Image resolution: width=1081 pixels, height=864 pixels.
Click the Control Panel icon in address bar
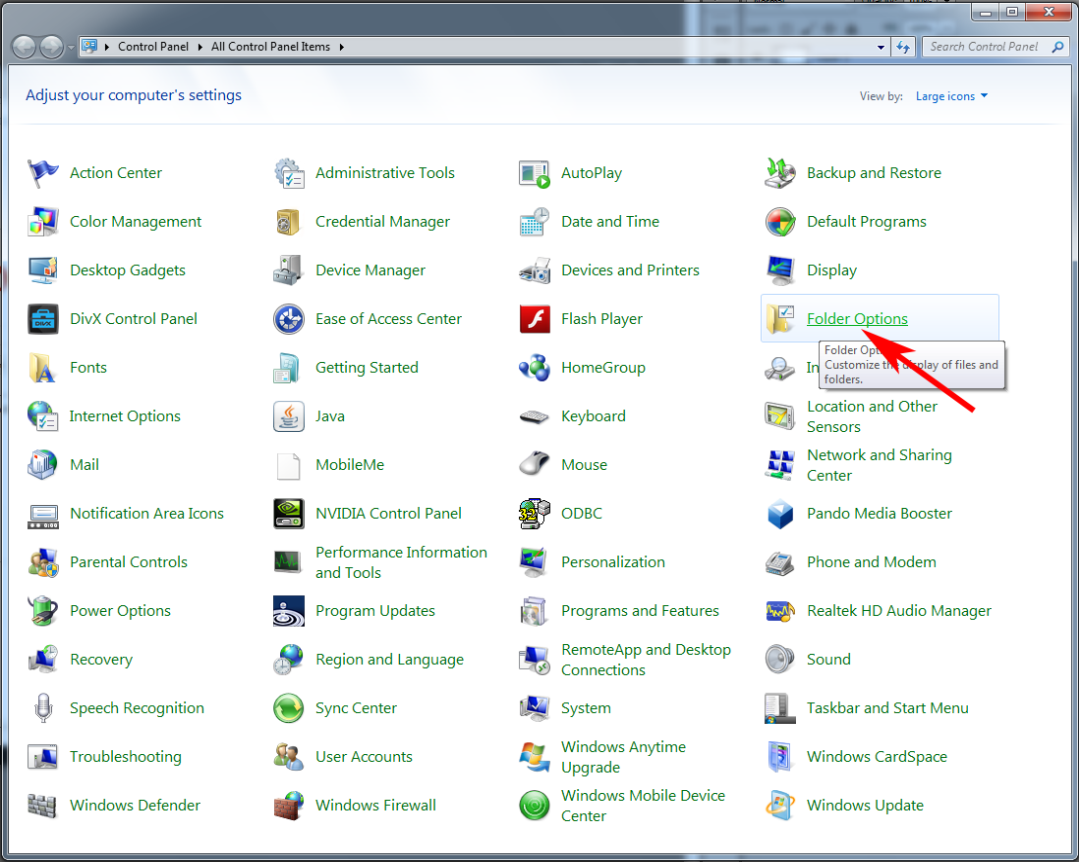[90, 46]
